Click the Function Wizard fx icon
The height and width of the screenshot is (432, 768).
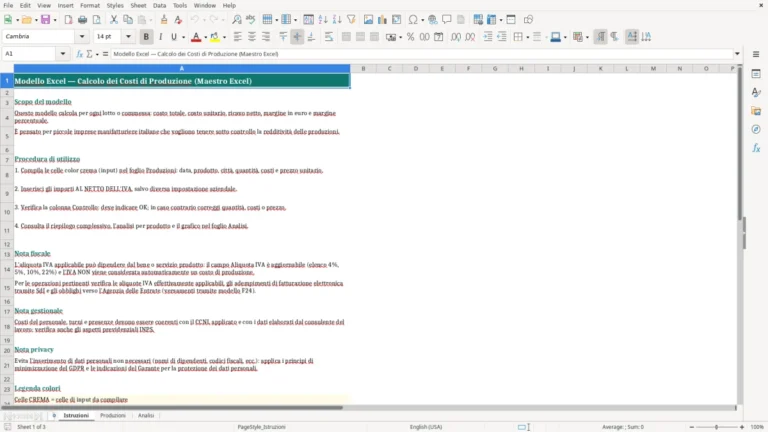tap(79, 54)
